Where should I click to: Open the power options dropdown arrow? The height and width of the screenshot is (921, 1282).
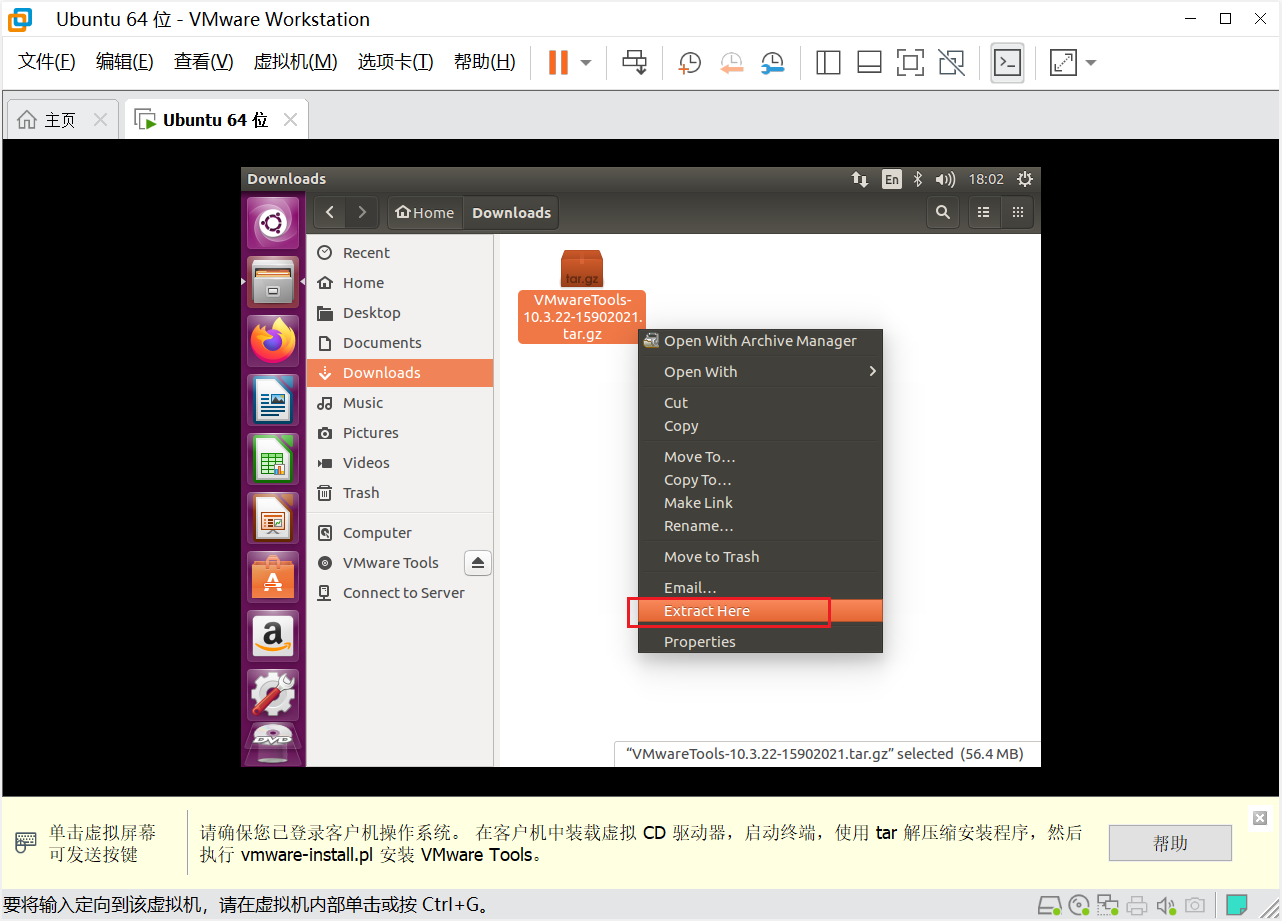586,62
